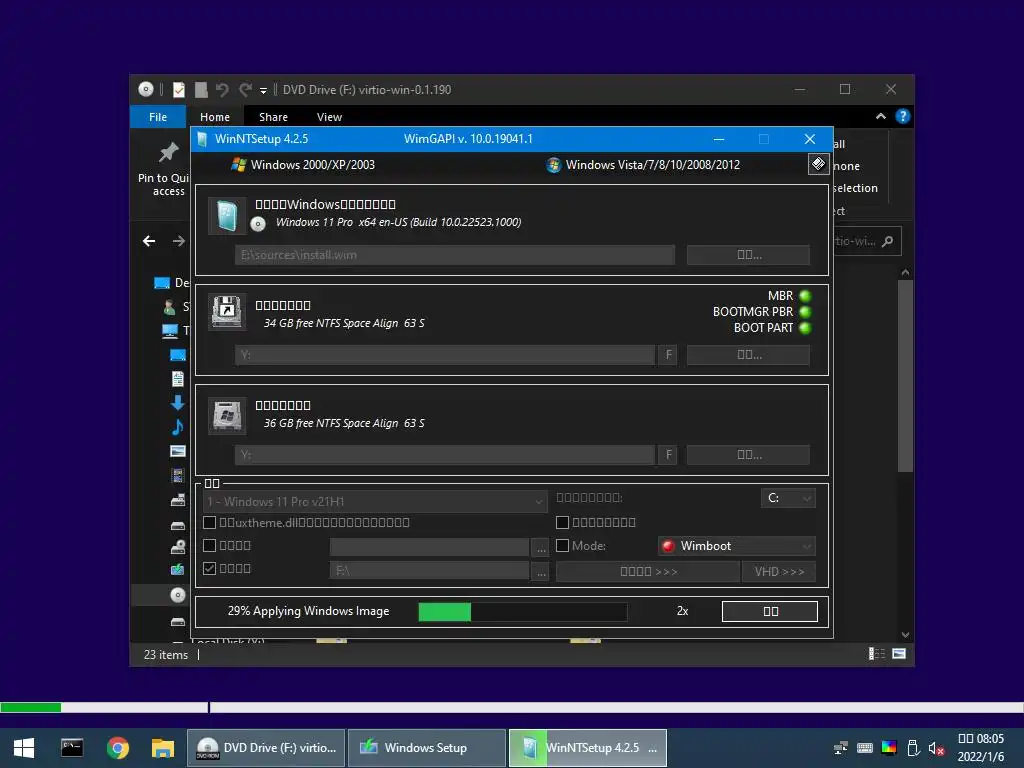Viewport: 1024px width, 768px height.
Task: Launch Google Chrome from the taskbar
Action: [118, 748]
